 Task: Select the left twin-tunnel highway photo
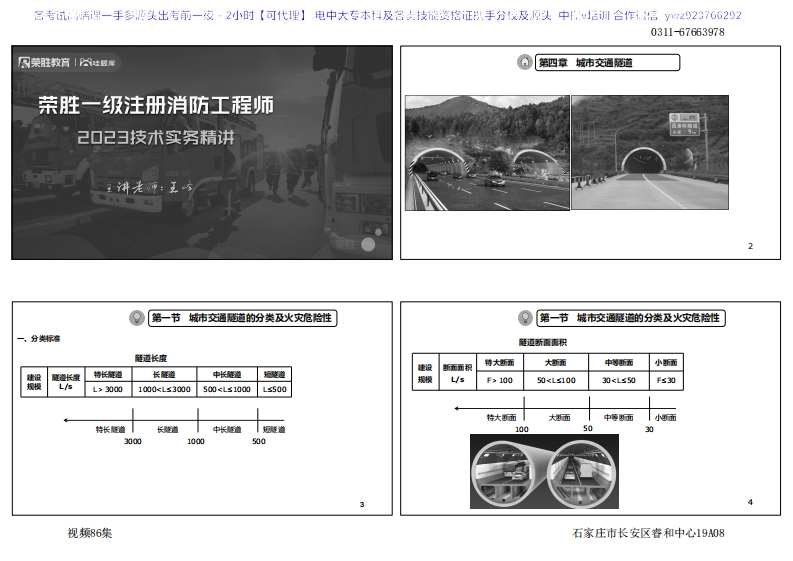pos(487,152)
